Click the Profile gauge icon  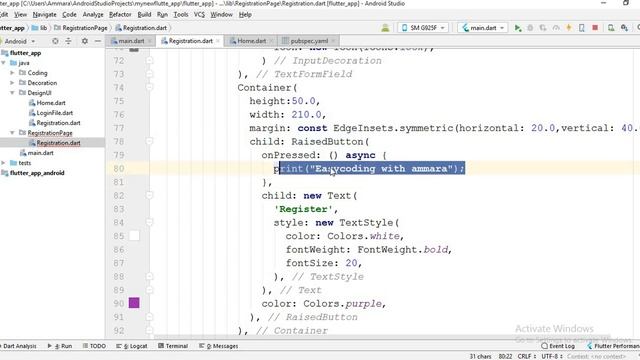point(556,28)
